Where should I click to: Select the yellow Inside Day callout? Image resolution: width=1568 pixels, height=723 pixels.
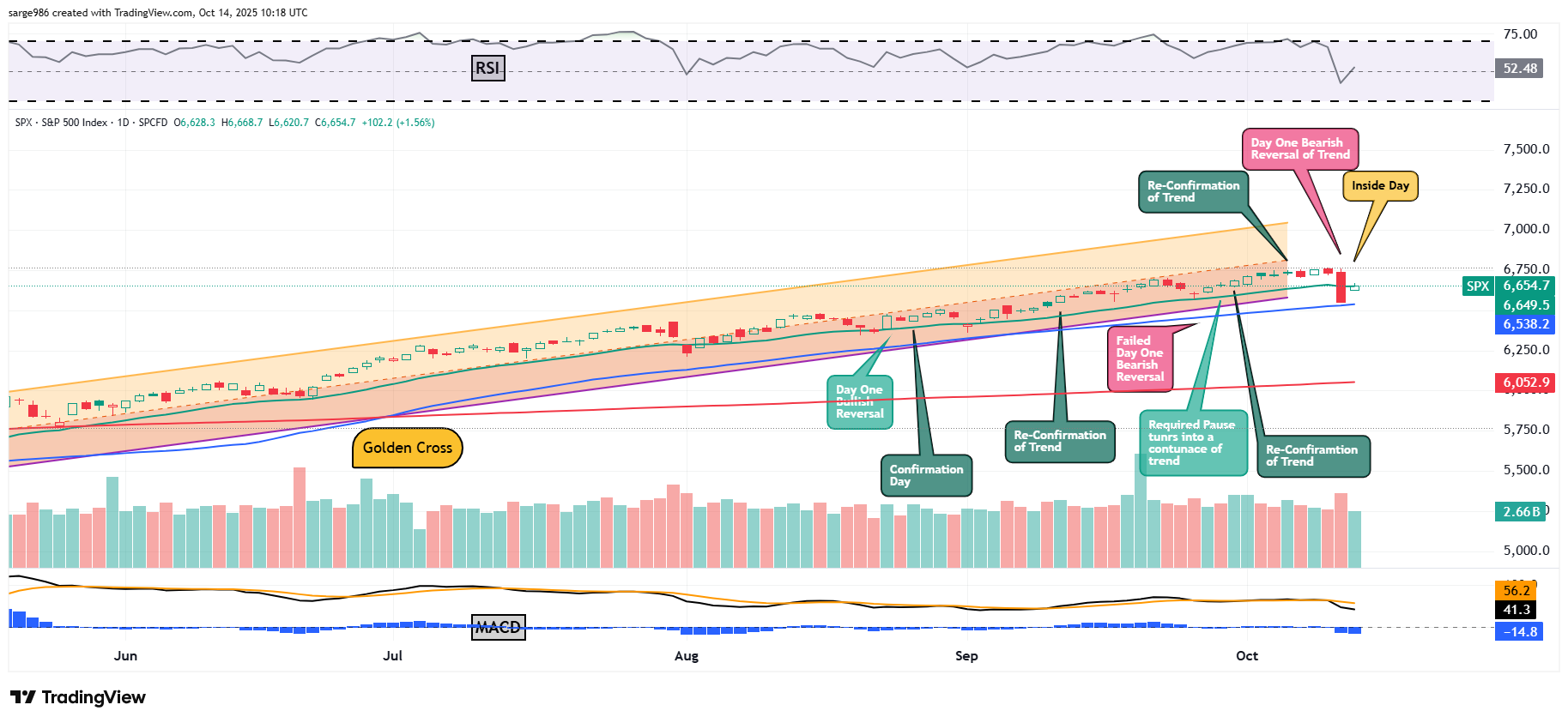point(1379,186)
